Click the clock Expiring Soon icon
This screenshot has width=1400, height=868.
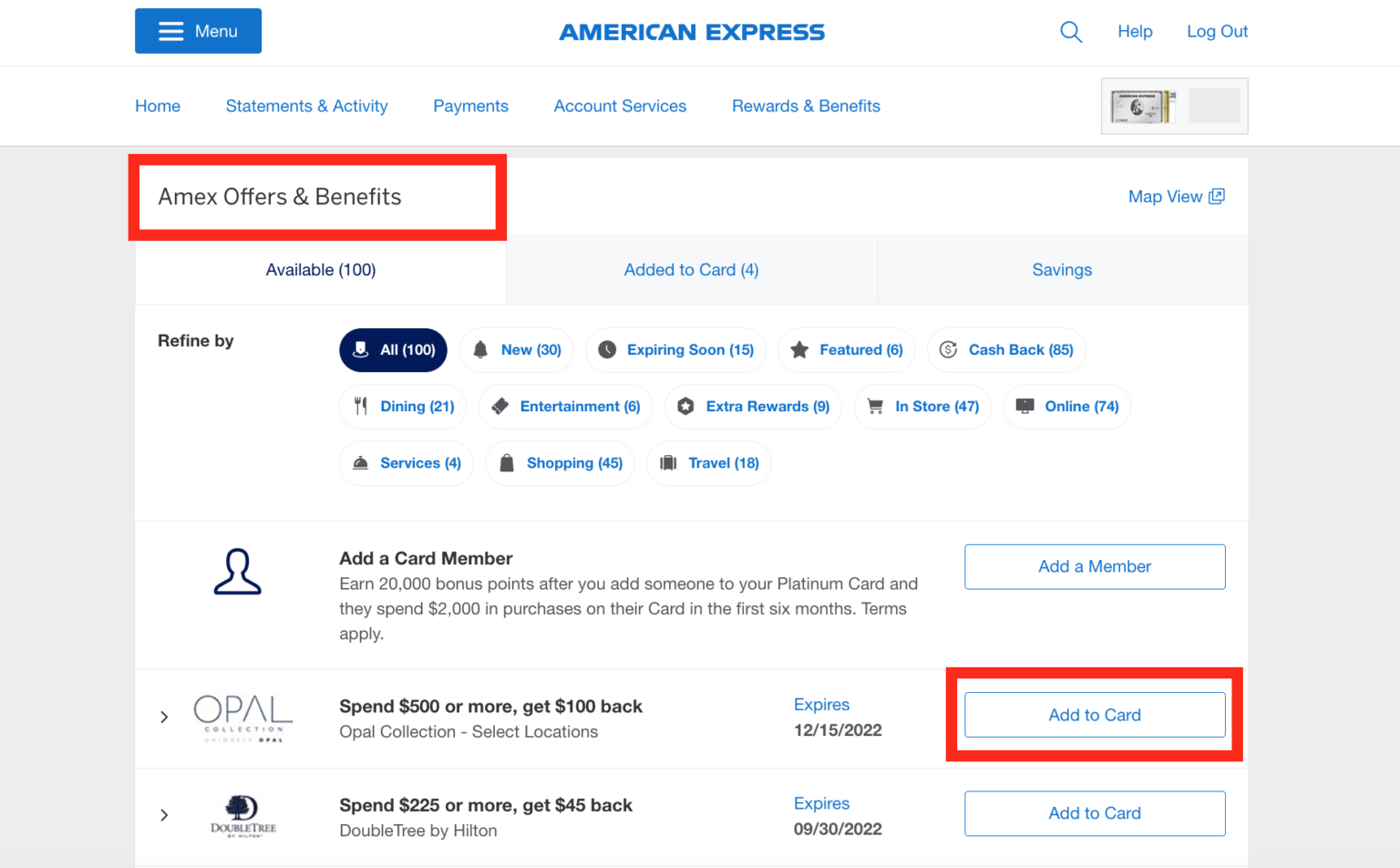605,349
